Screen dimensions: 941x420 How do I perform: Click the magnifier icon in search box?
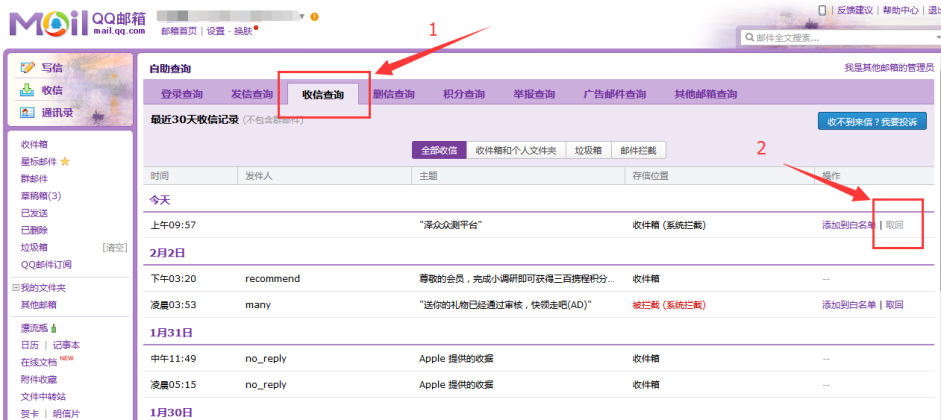pos(749,37)
